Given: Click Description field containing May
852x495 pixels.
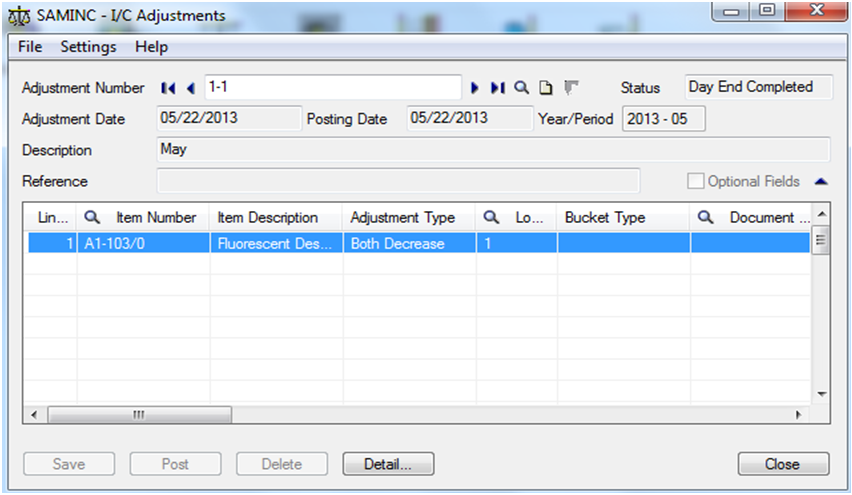Looking at the screenshot, I should 493,149.
